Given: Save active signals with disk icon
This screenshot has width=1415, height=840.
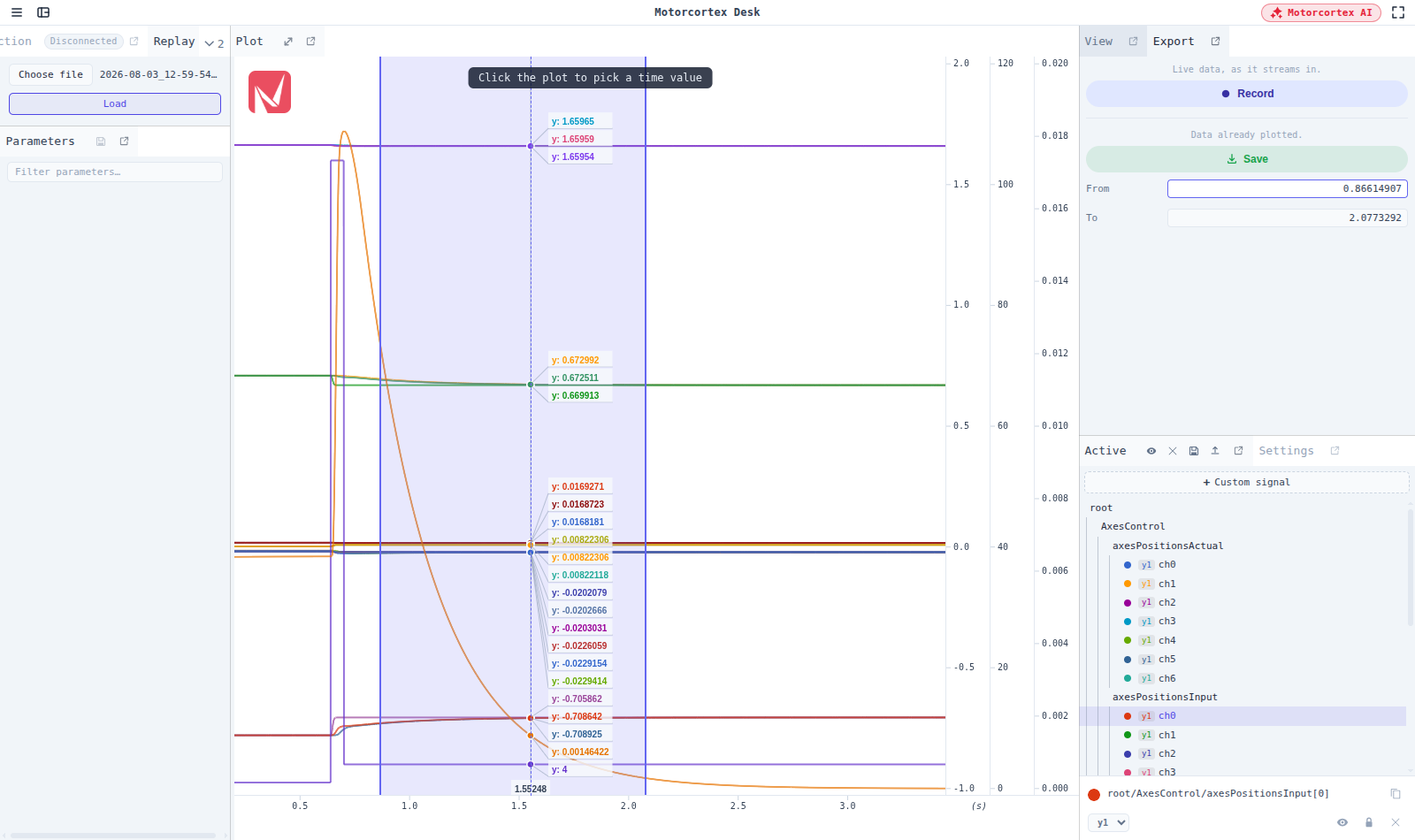Looking at the screenshot, I should [1194, 451].
